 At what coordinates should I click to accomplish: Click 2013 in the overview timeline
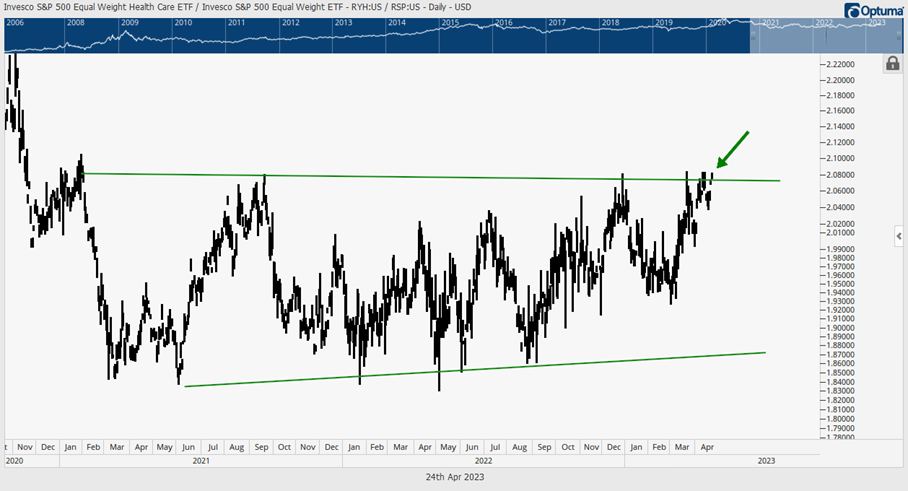click(x=343, y=23)
